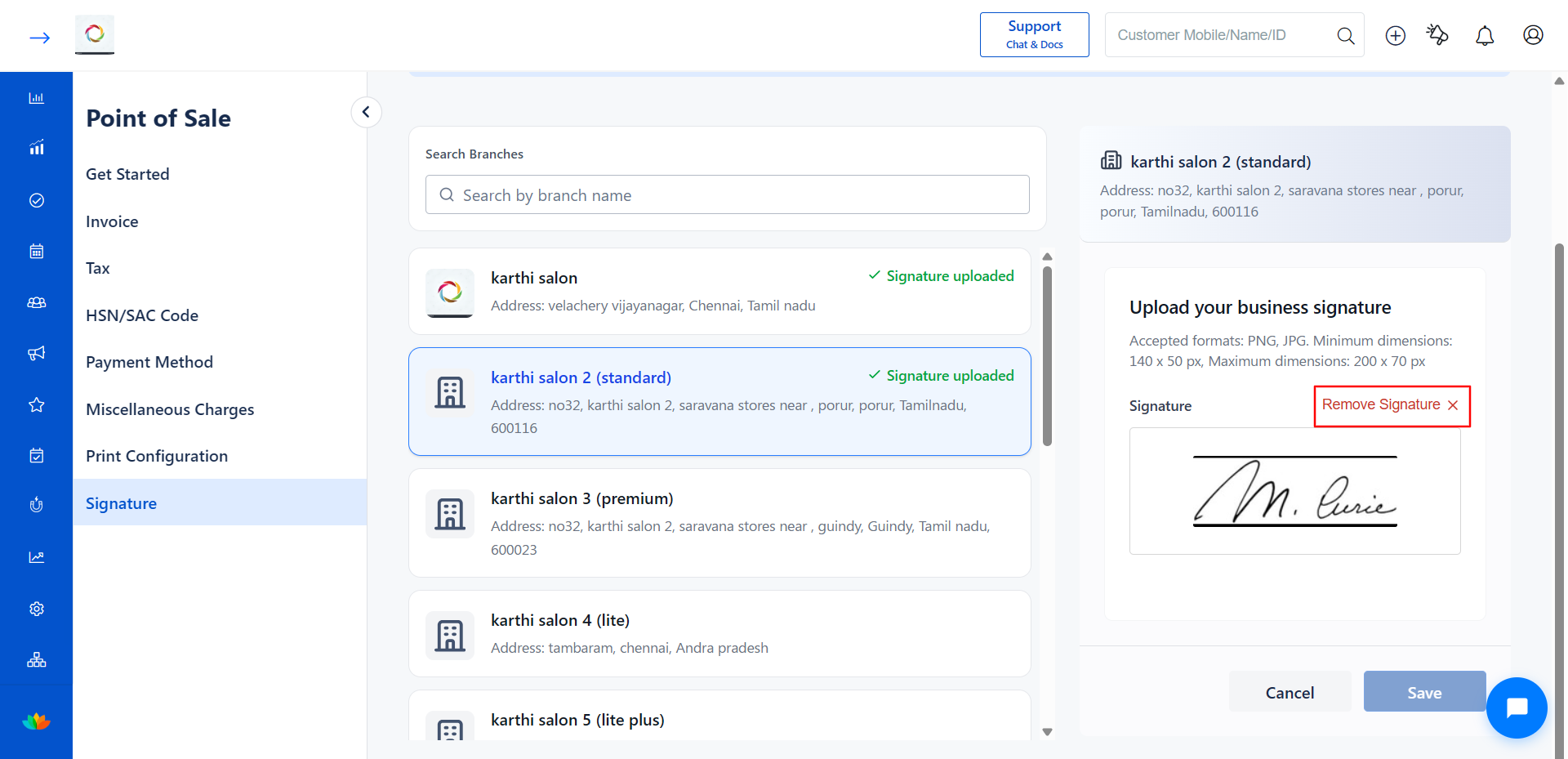This screenshot has height=759, width=1568.
Task: Focus the Search by branch name field
Action: coord(727,194)
